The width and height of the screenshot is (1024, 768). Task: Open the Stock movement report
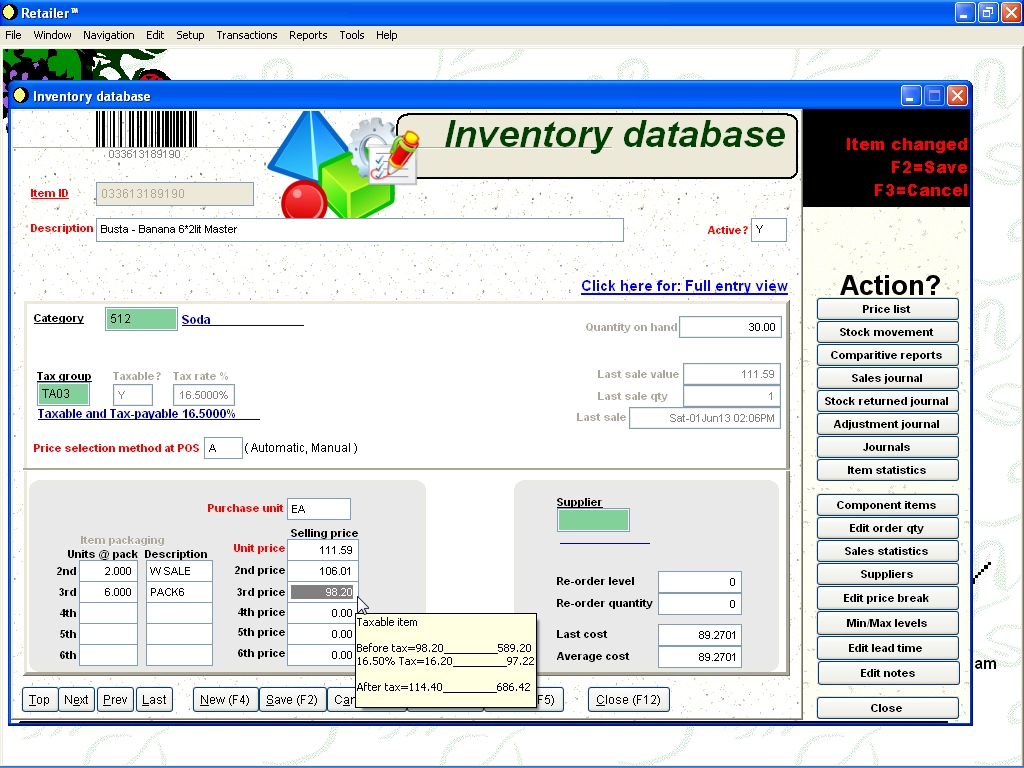coord(887,332)
